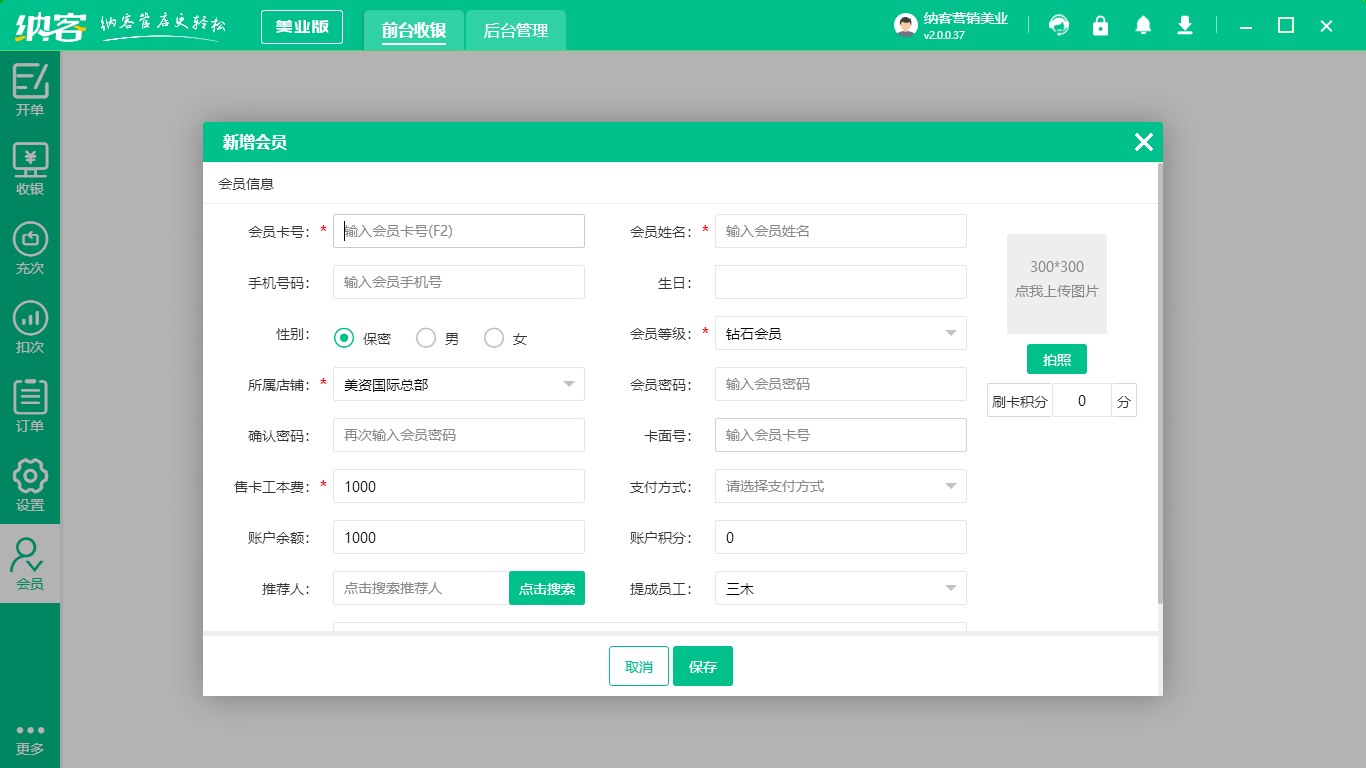Click the 扣次 deduction icon in sidebar

[30, 325]
